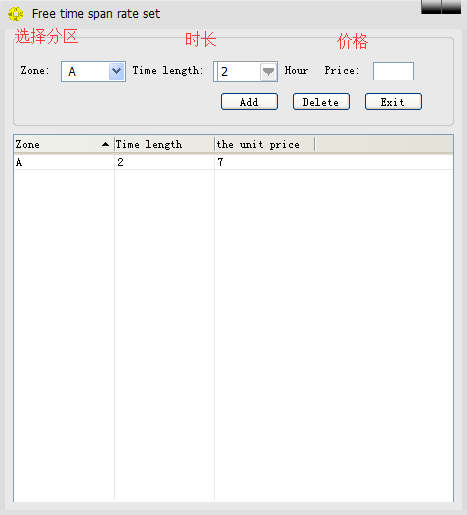Click the yellow application icon in title bar
467x515 pixels.
click(x=15, y=14)
